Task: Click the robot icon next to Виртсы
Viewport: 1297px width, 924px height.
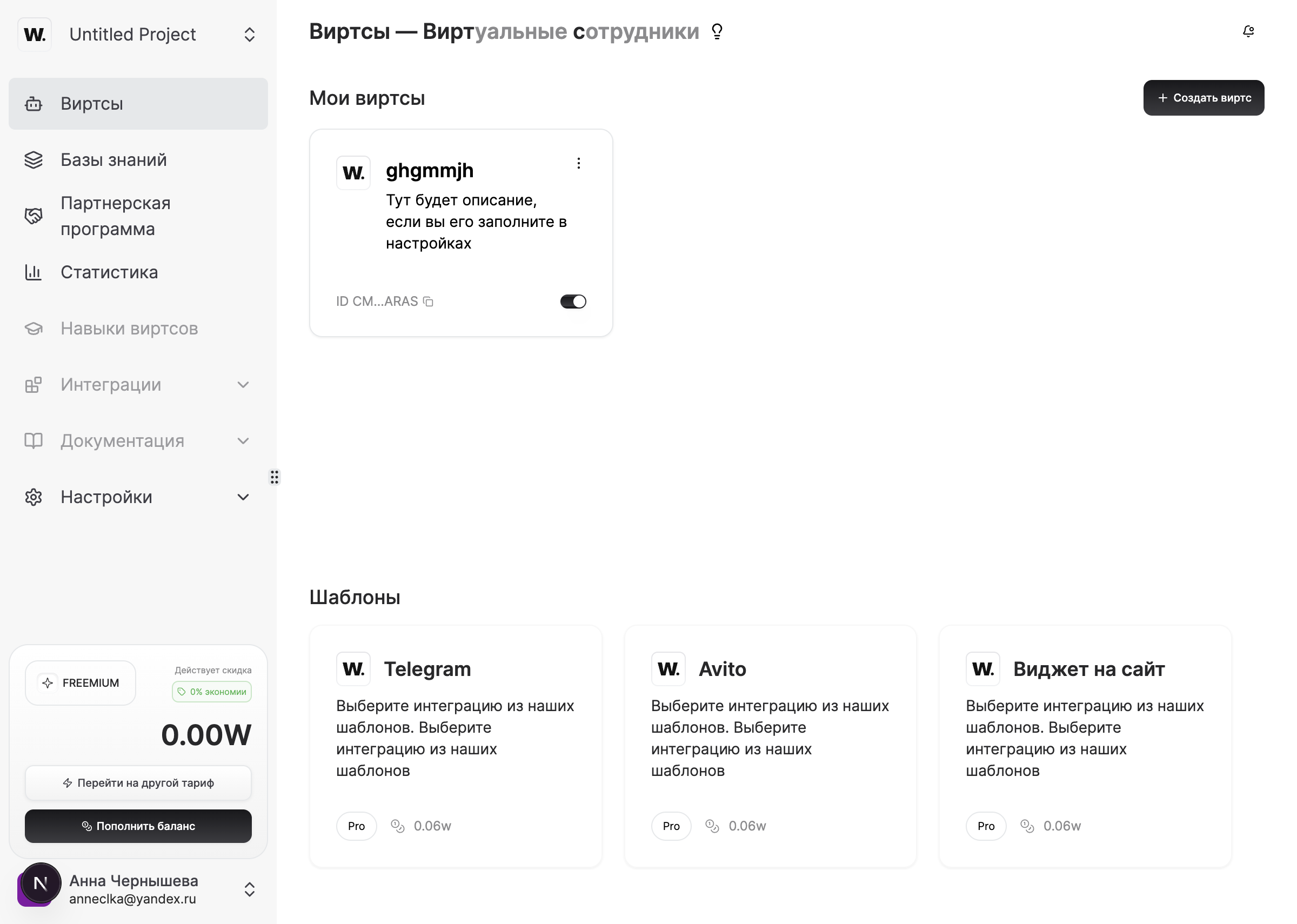Action: point(34,104)
